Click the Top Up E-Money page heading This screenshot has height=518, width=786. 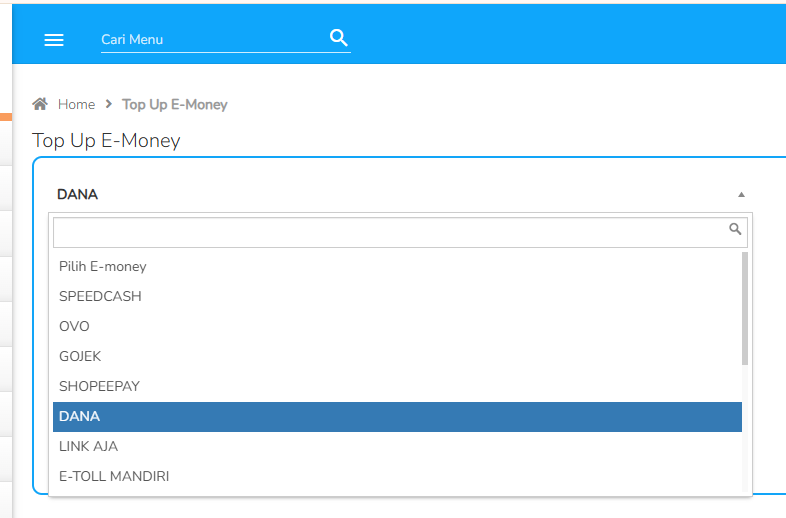pos(106,140)
